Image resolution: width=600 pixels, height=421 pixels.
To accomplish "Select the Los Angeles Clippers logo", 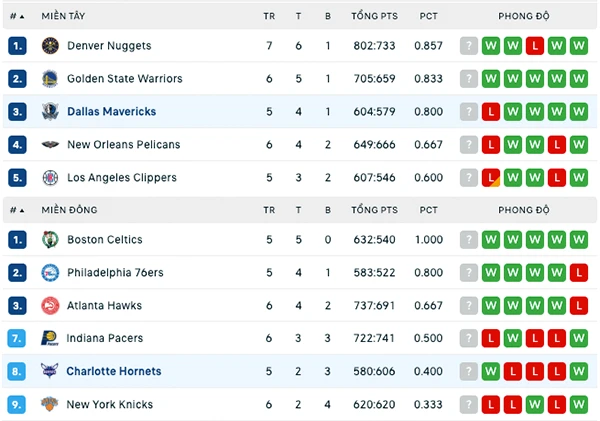I will (x=50, y=178).
